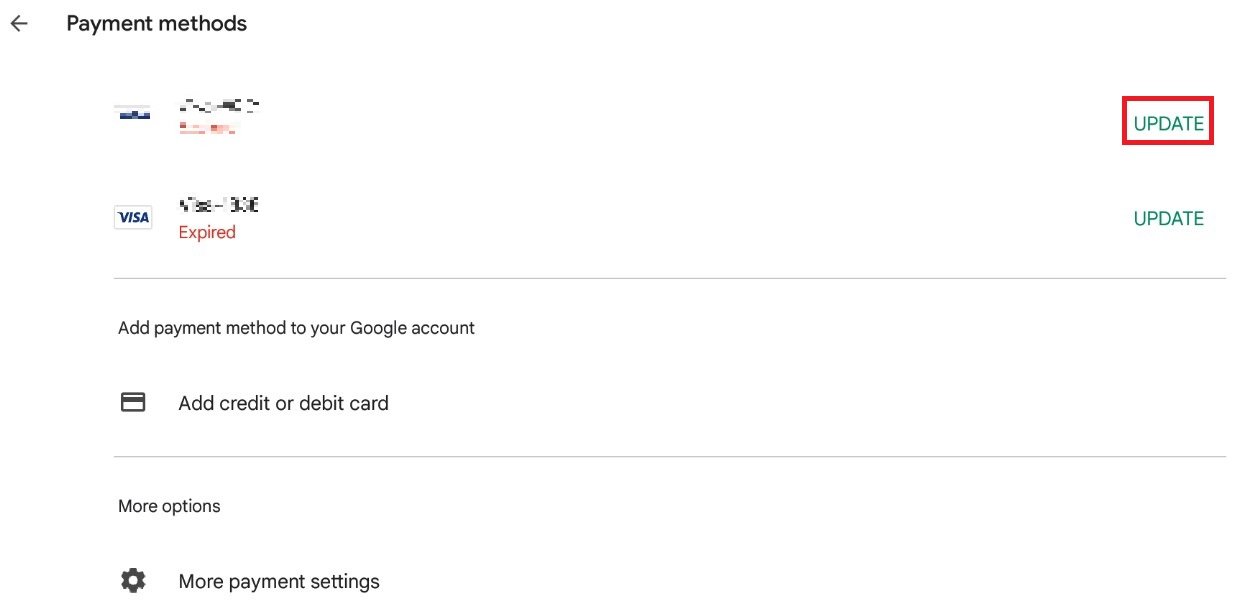Click the red Expired label
Viewport: 1255px width, 611px height.
coord(207,232)
